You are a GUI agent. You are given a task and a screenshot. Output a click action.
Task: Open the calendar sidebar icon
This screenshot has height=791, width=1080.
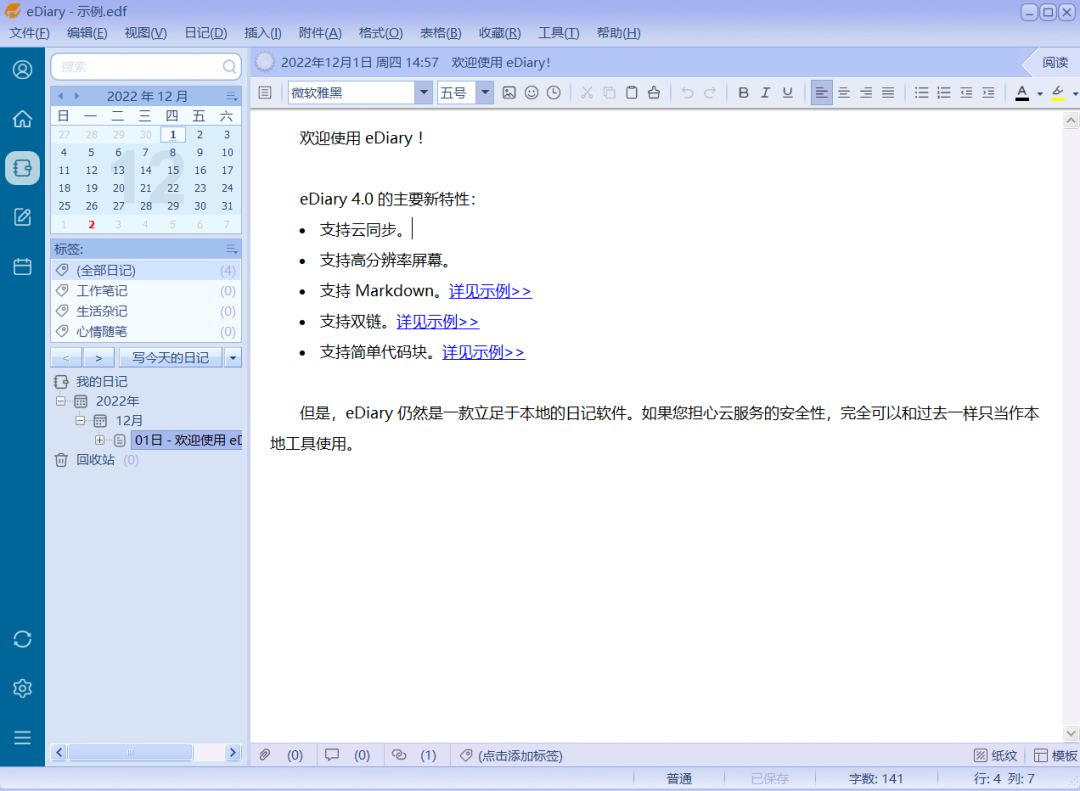[x=22, y=266]
